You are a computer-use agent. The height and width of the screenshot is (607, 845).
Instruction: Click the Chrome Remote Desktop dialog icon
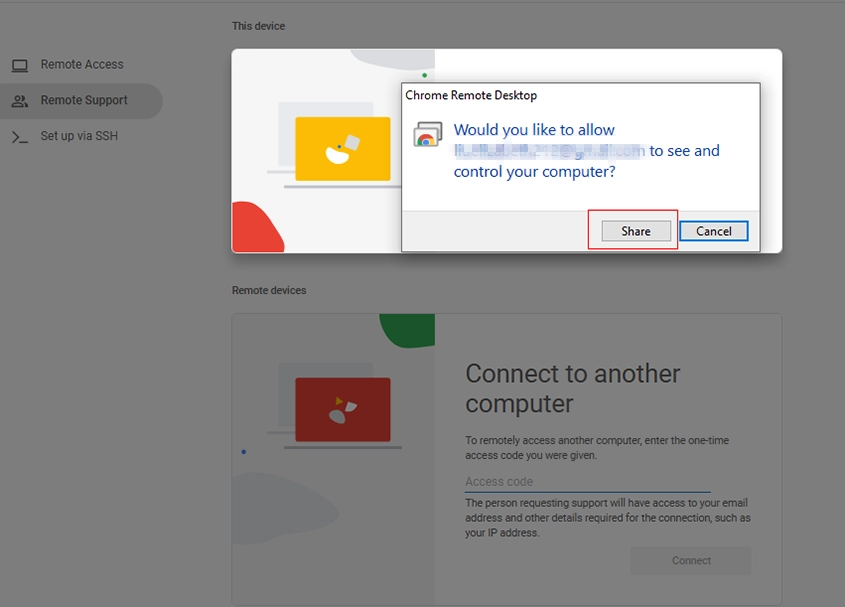[x=428, y=134]
